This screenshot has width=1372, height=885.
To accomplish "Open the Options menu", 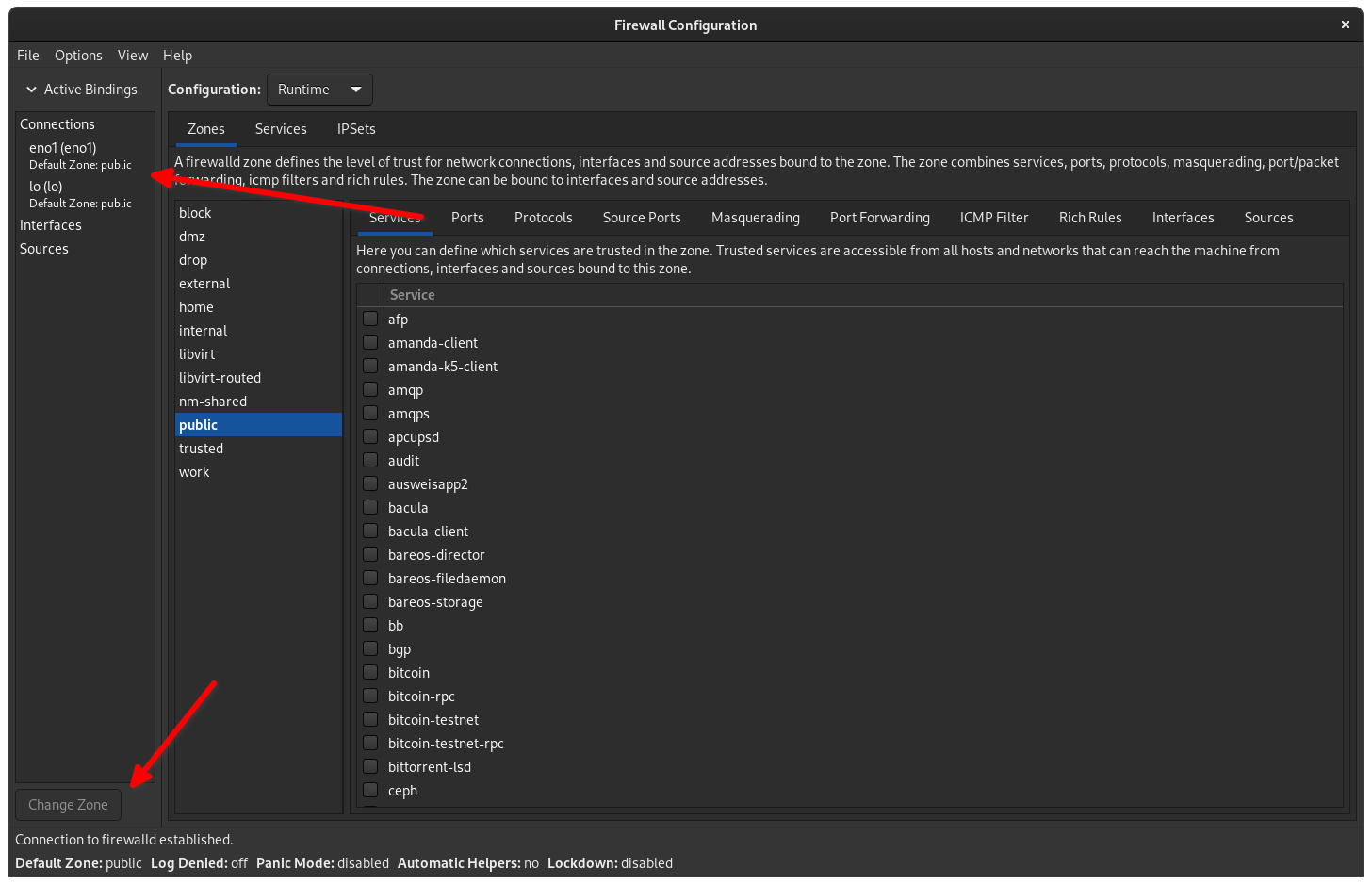I will coord(78,55).
